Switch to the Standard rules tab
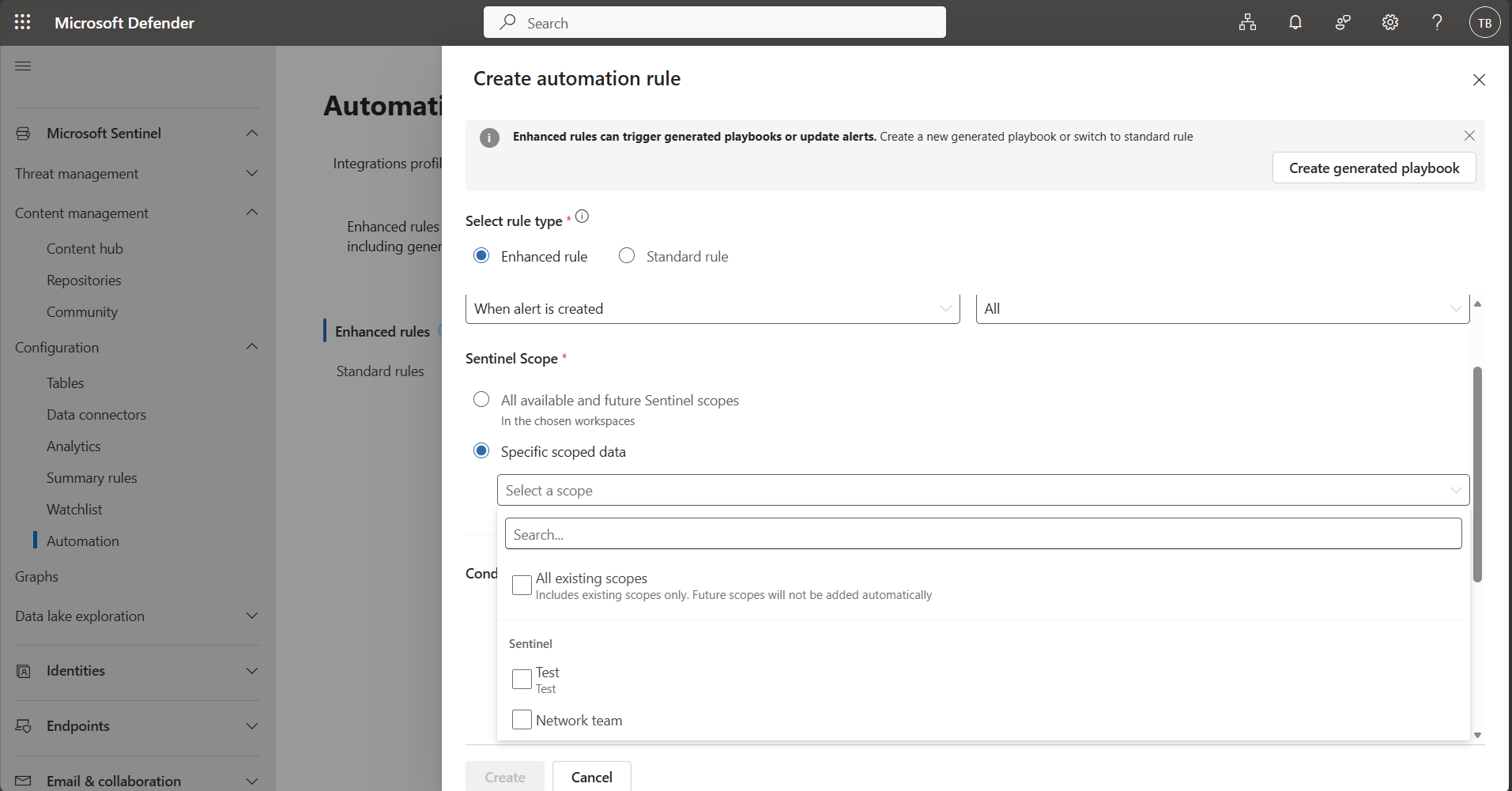1512x791 pixels. tap(380, 371)
